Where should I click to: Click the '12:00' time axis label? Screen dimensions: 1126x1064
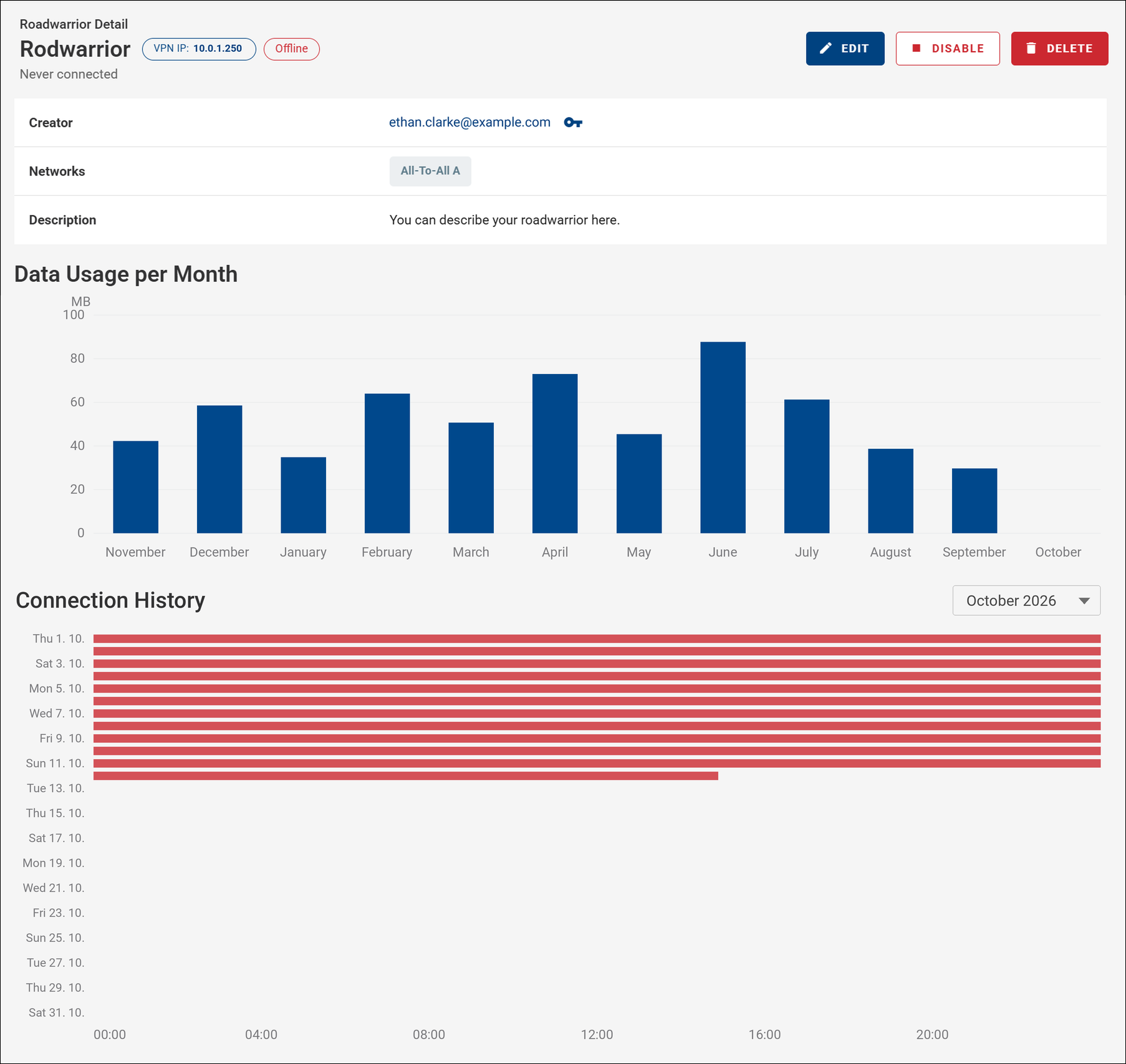point(597,1035)
